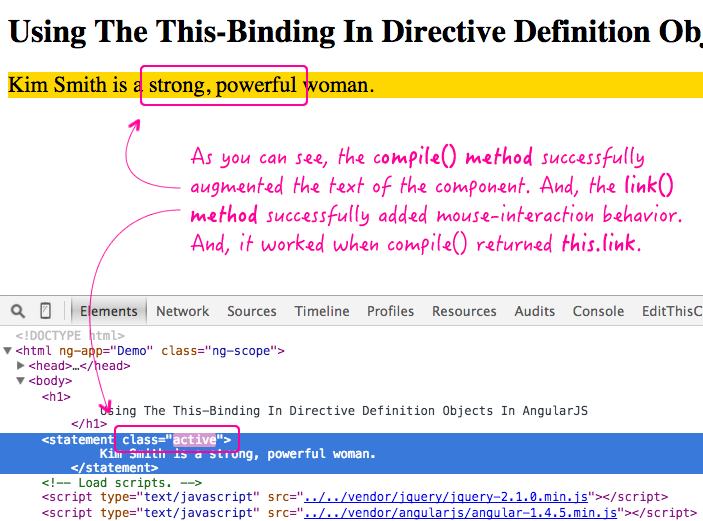Click the inspect element magnifier icon

coord(18,311)
